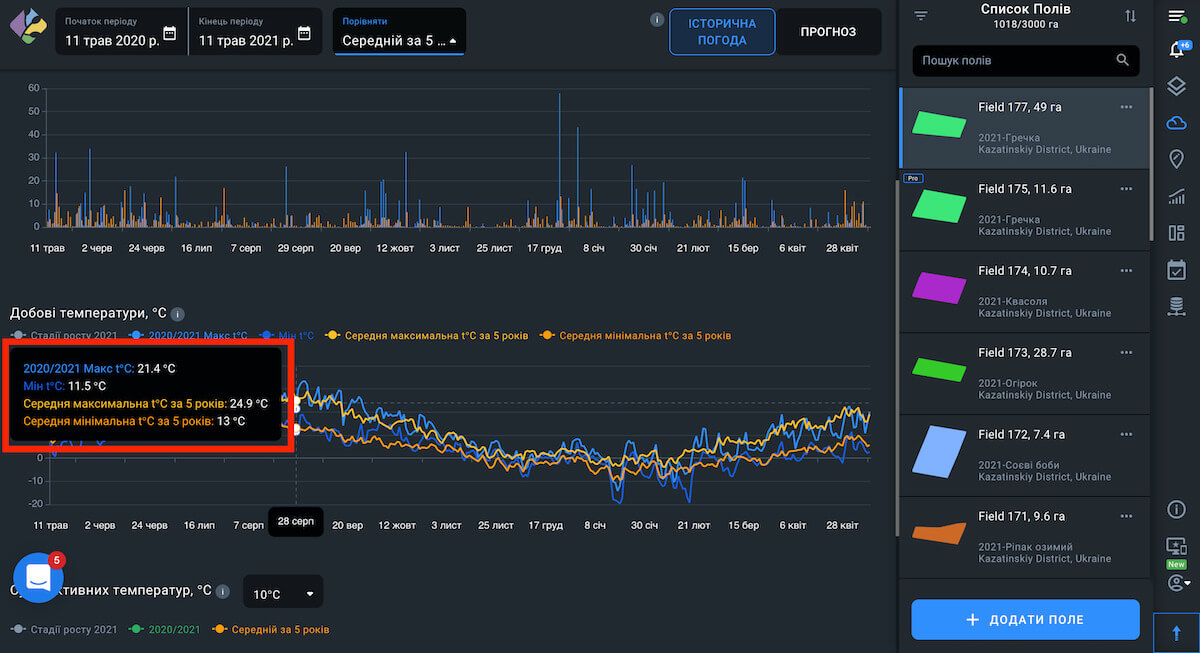Image resolution: width=1200 pixels, height=653 pixels.
Task: Switch to the 'Прогноз' tab
Action: [828, 32]
